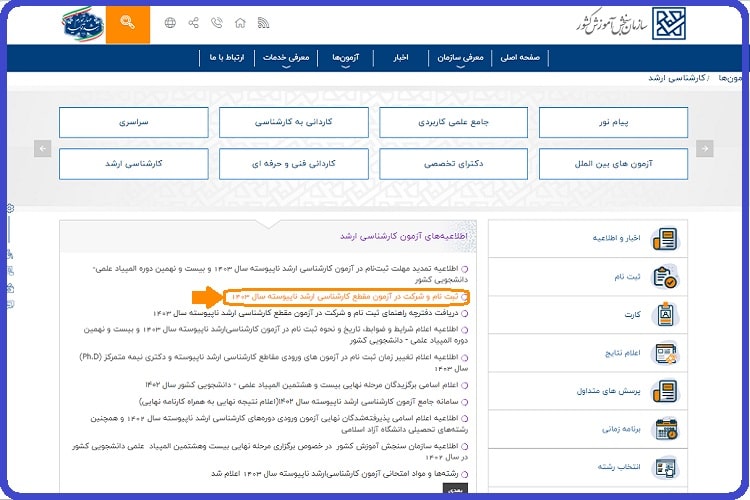This screenshot has width=750, height=500.
Task: Open the language globe icon
Action: [x=170, y=23]
